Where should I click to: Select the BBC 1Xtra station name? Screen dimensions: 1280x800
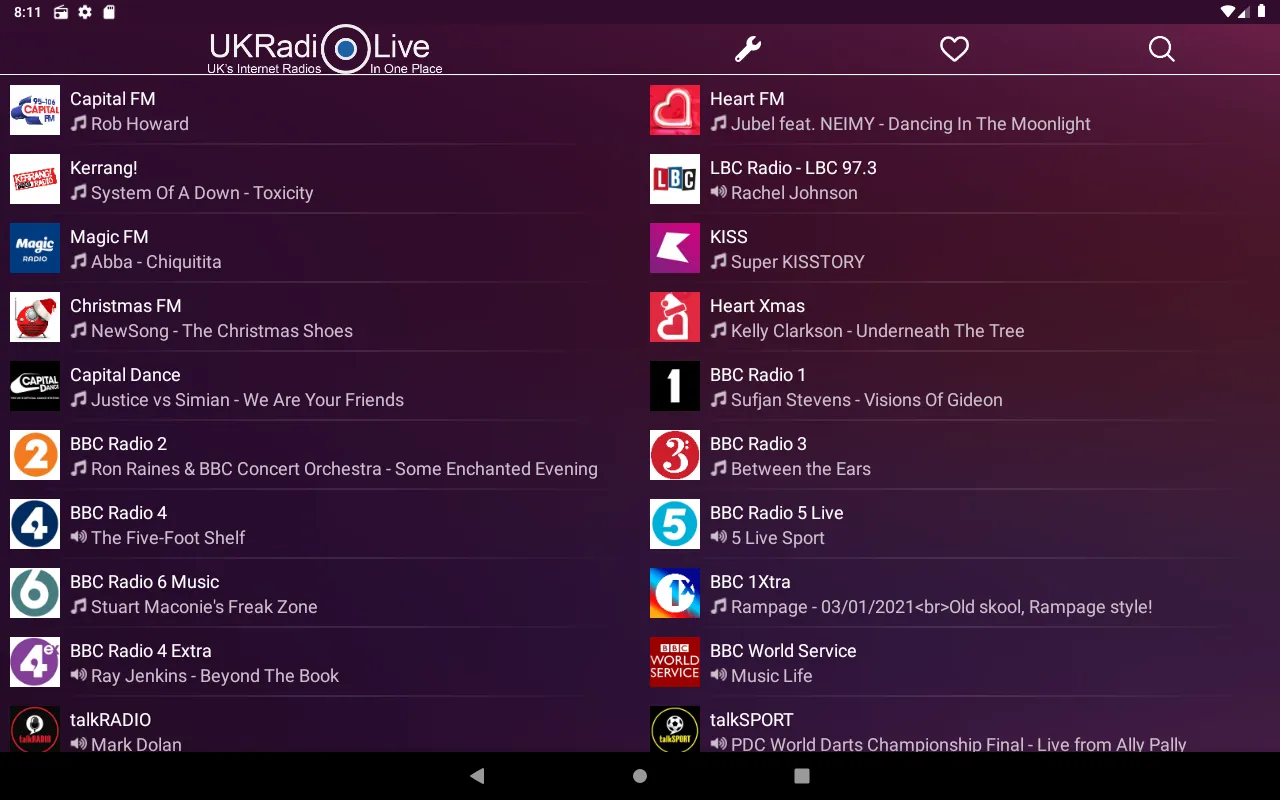click(x=750, y=582)
